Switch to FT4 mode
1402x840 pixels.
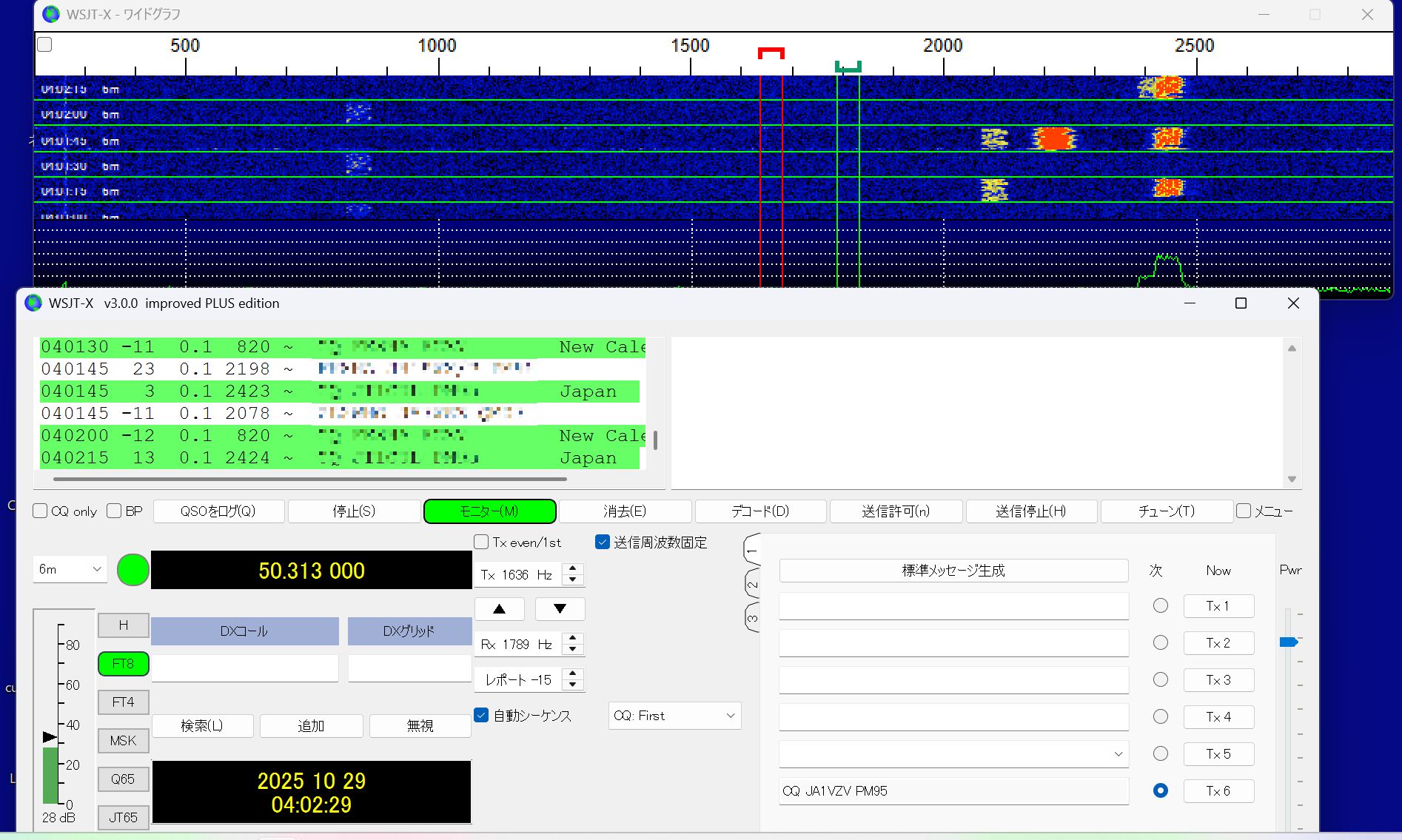(123, 702)
